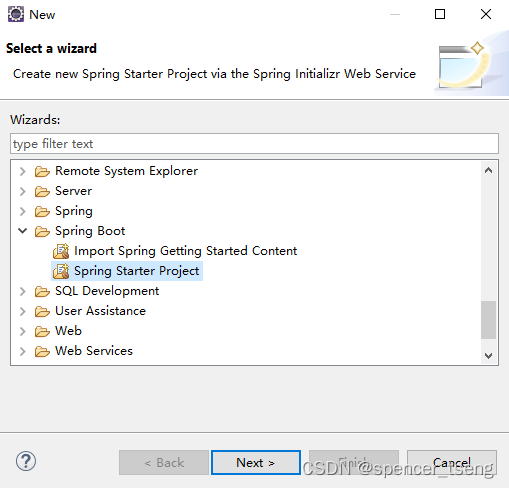Click the wizard list scroll down arrow
The image size is (509, 488).
click(x=488, y=355)
